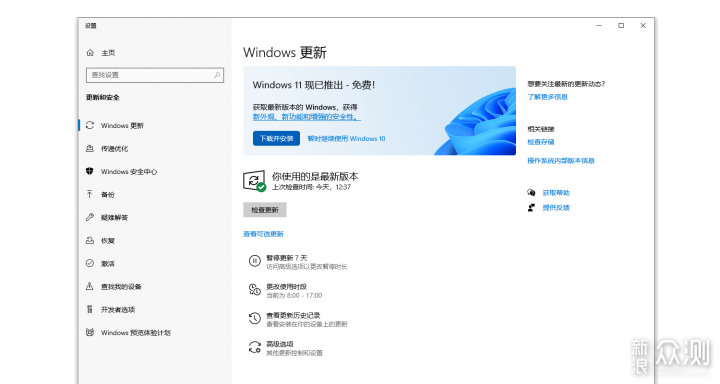Screen dimensions: 720x384
Task: Click the Windows 更新 refresh arrows icon in sidebar
Action: tap(90, 125)
